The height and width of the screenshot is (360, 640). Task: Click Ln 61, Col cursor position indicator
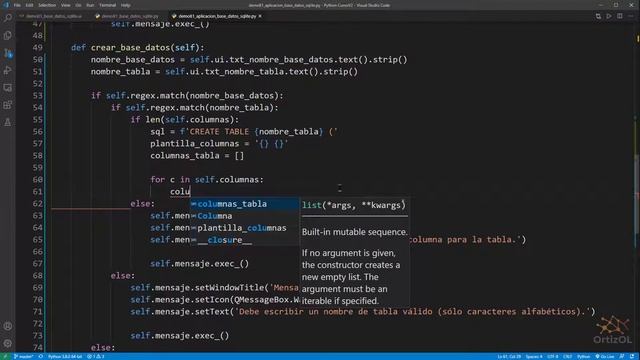[x=509, y=357]
